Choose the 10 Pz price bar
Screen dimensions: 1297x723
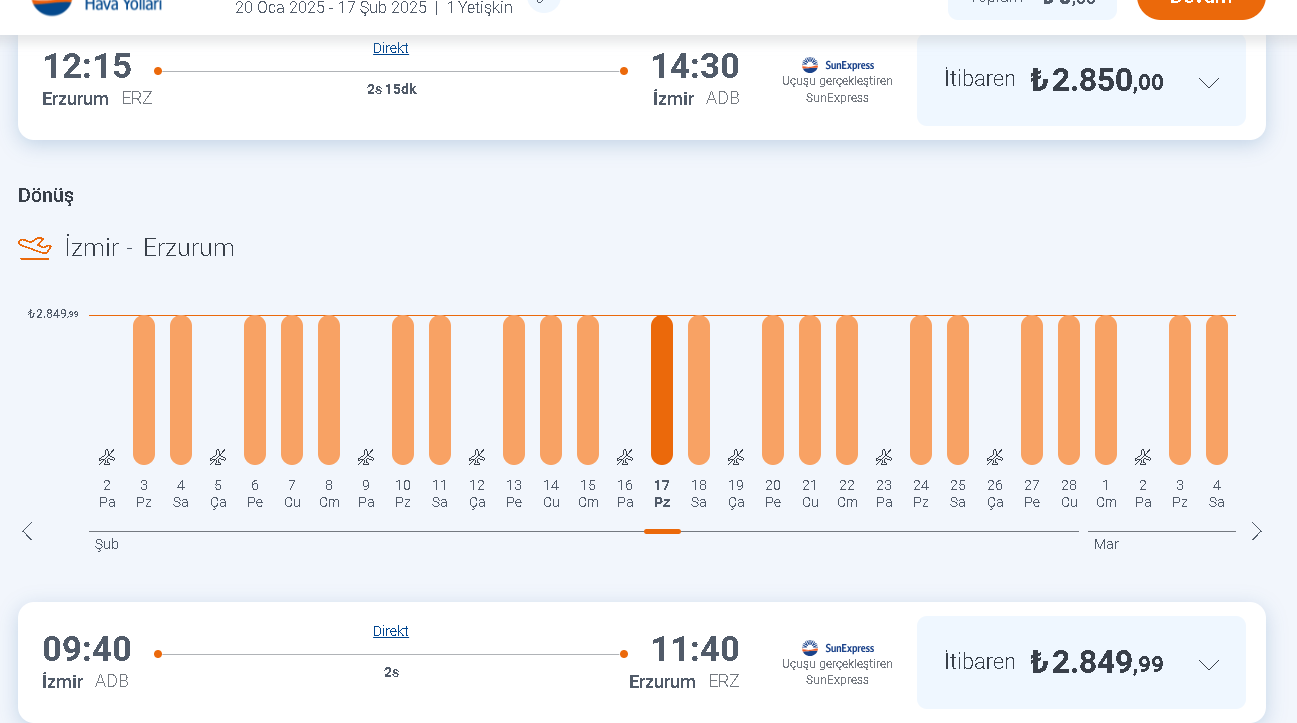403,390
